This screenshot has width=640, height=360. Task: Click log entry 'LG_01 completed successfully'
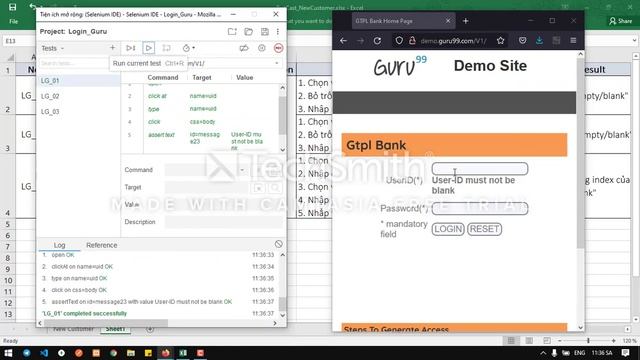tap(84, 313)
